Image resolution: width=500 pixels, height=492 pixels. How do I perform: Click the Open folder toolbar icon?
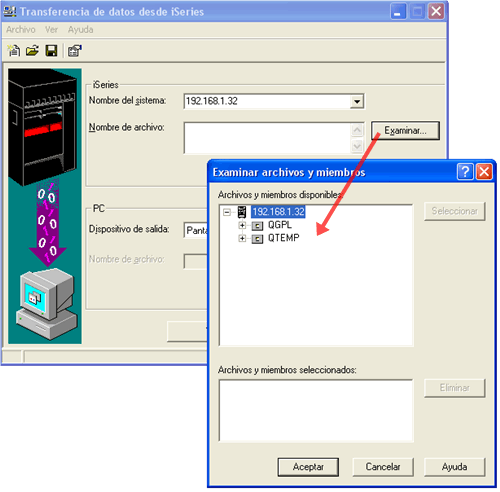pos(32,51)
